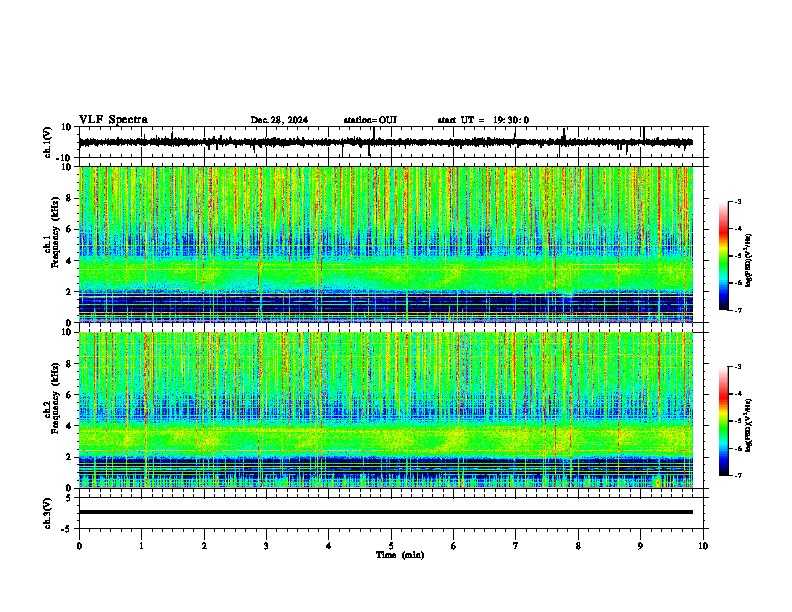Click the '-3' label on ch.1 color scale

click(738, 202)
